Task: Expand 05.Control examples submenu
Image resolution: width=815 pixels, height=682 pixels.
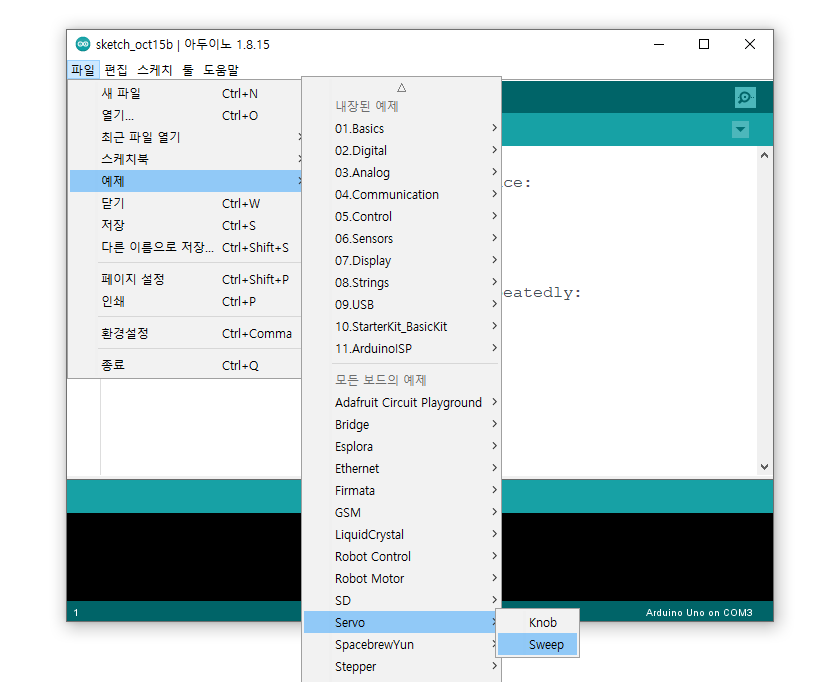Action: click(x=402, y=216)
